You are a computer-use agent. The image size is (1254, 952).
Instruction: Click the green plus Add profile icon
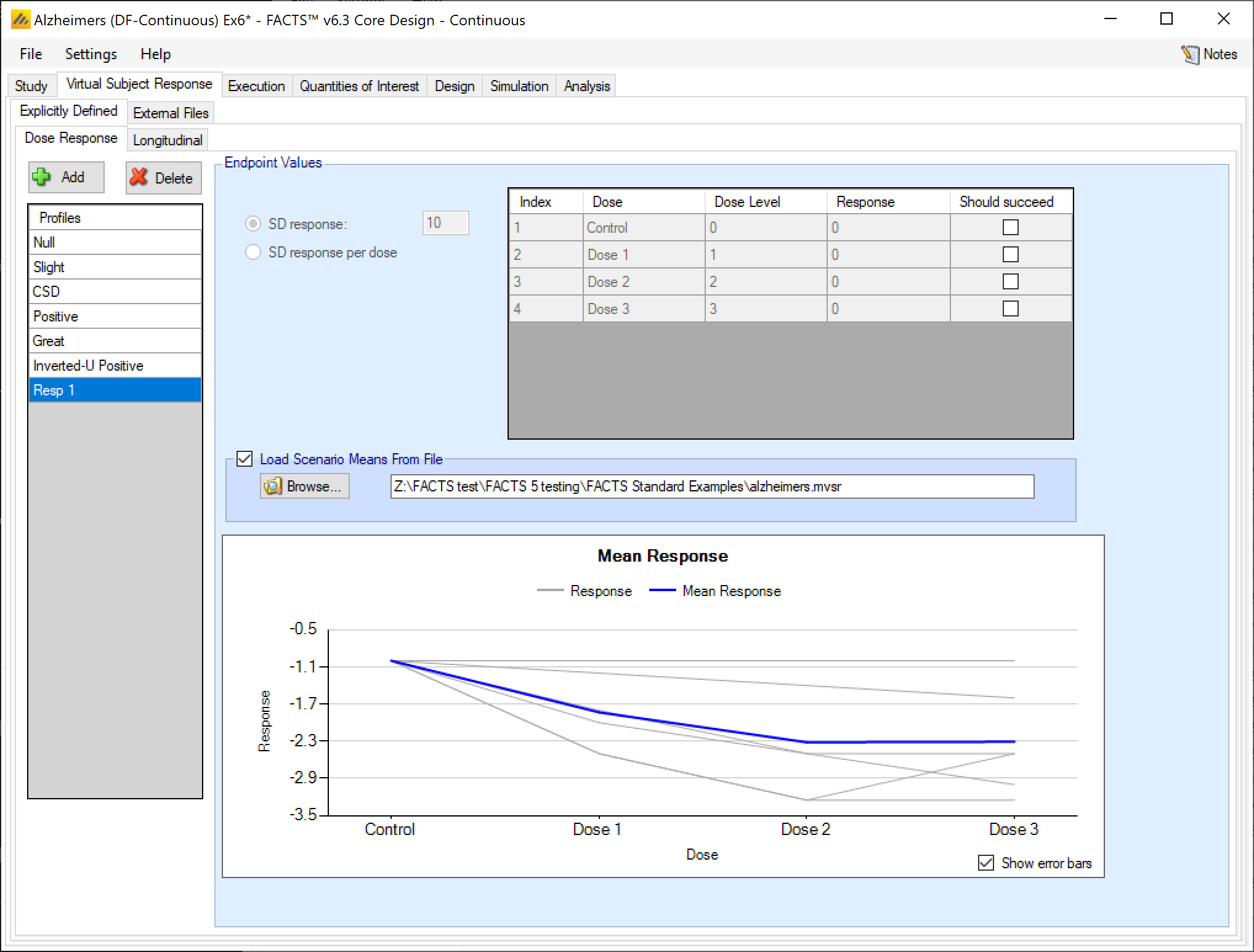42,177
